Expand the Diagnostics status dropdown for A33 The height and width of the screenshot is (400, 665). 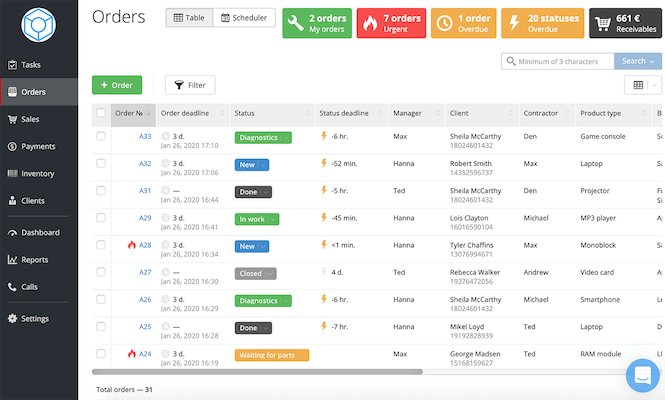[x=286, y=138]
